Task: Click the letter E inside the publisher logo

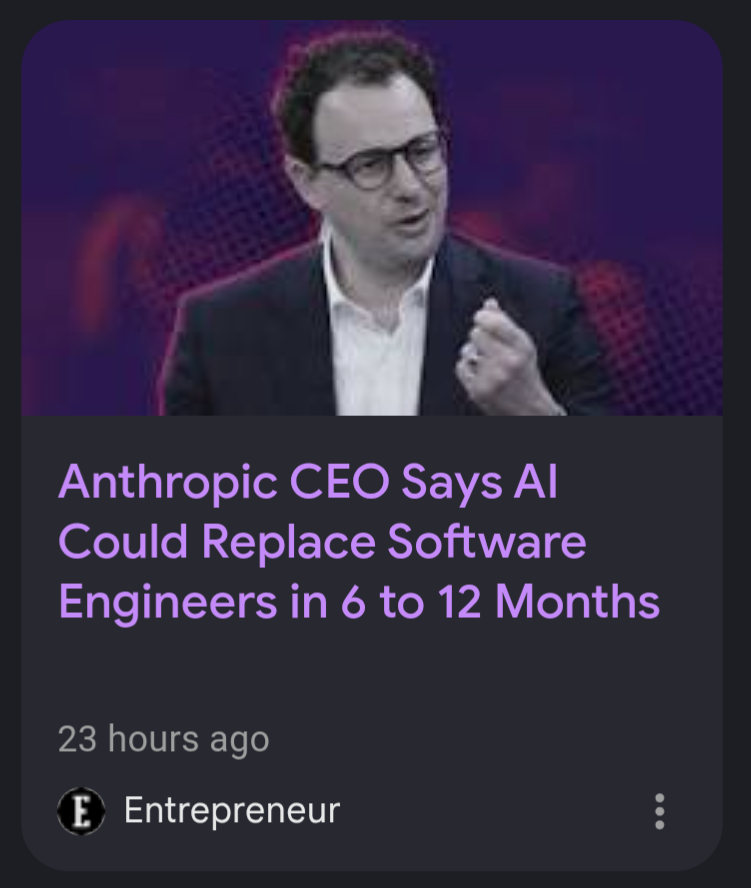Action: click(82, 812)
